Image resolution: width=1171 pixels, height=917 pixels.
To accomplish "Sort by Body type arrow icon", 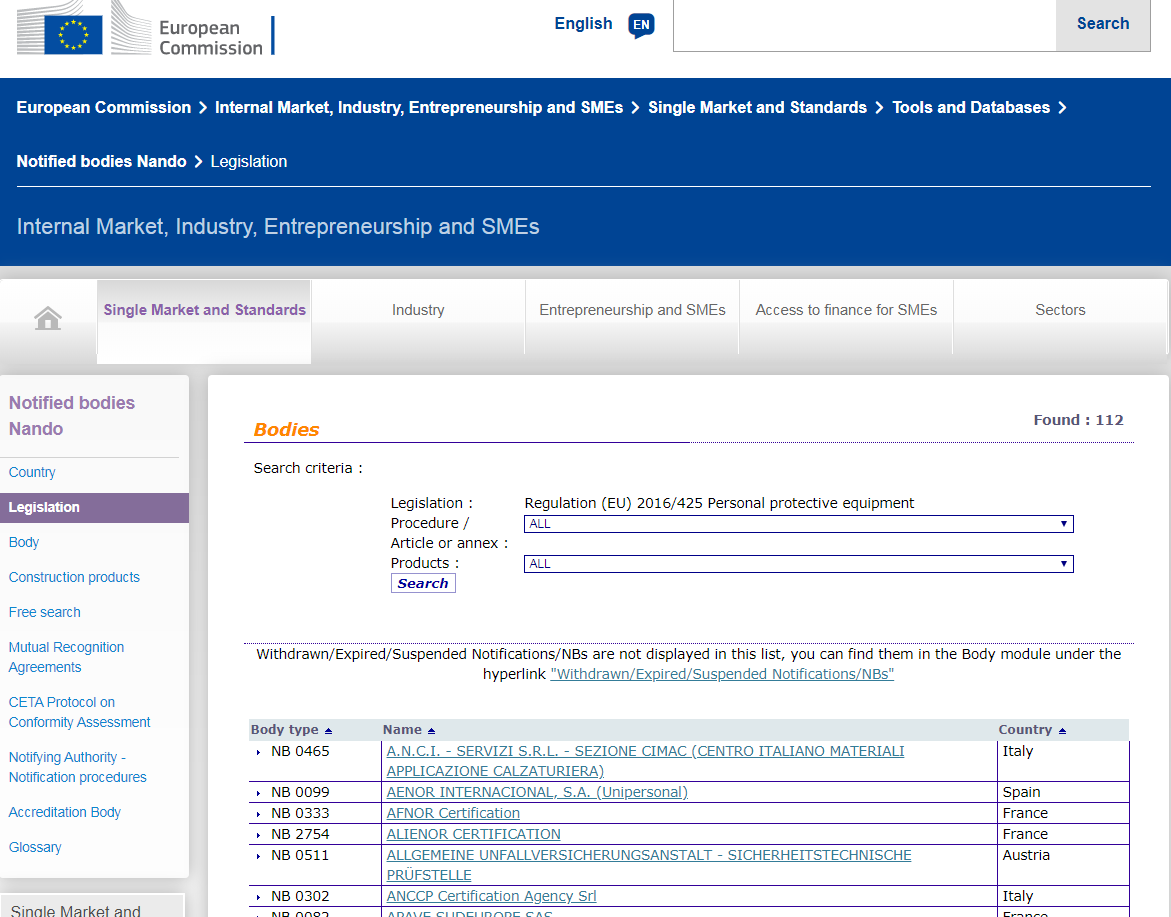I will click(x=328, y=731).
